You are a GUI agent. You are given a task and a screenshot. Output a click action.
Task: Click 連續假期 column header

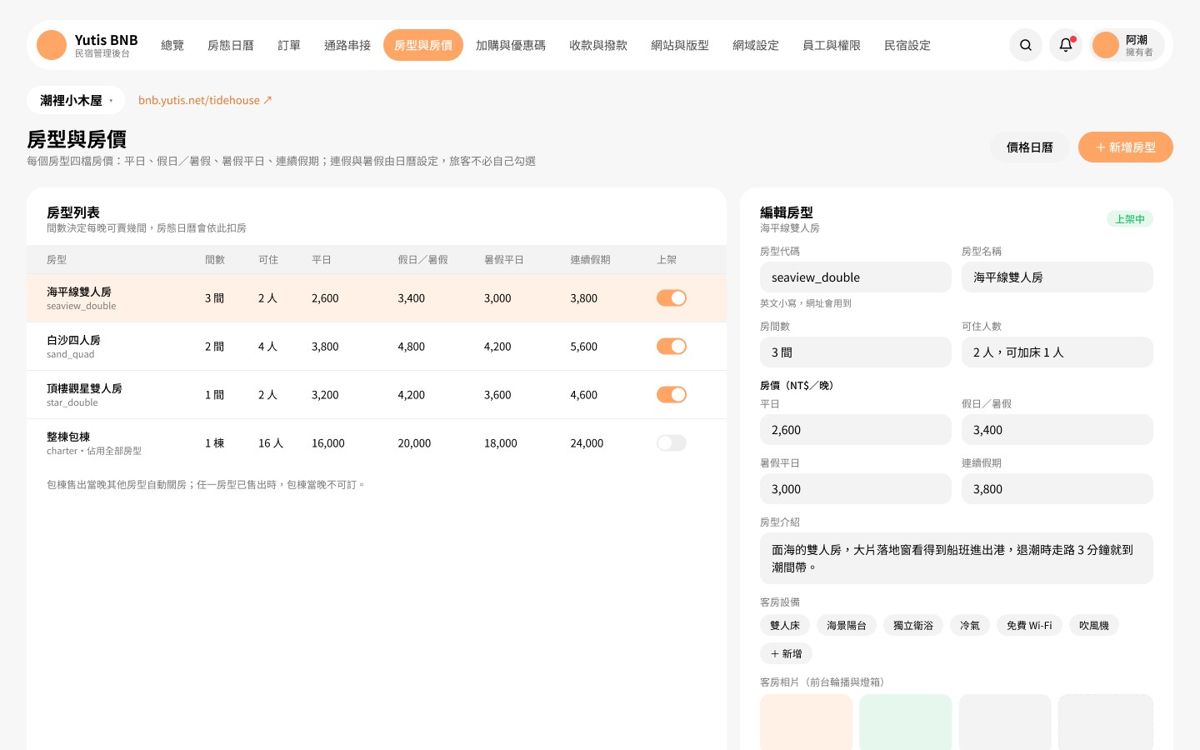click(x=590, y=260)
